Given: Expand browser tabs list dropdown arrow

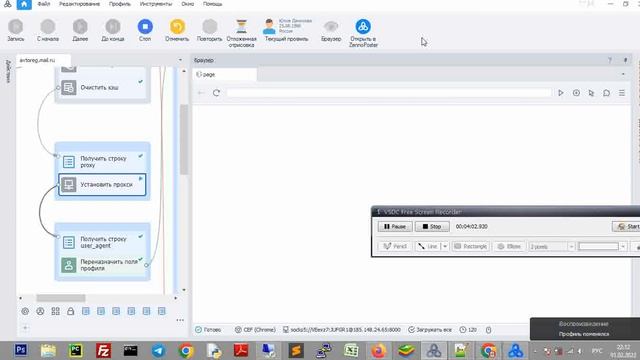Looking at the screenshot, I should pyautogui.click(x=623, y=75).
